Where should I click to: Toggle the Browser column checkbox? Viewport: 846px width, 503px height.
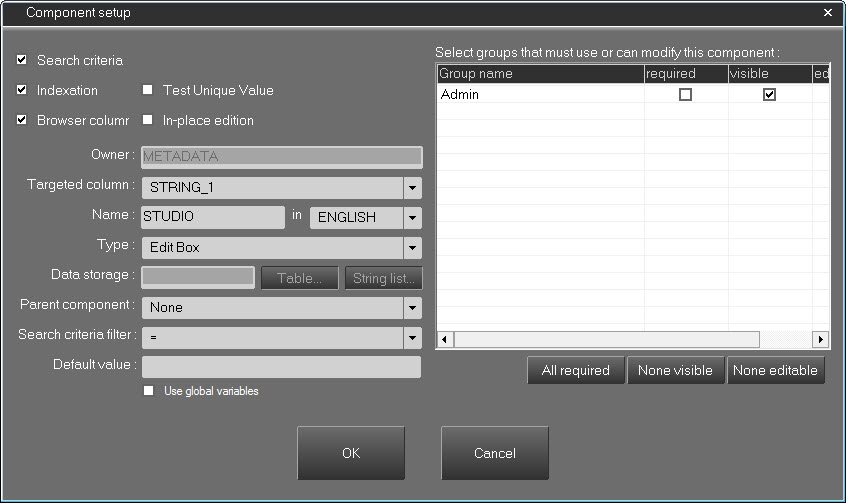22,120
